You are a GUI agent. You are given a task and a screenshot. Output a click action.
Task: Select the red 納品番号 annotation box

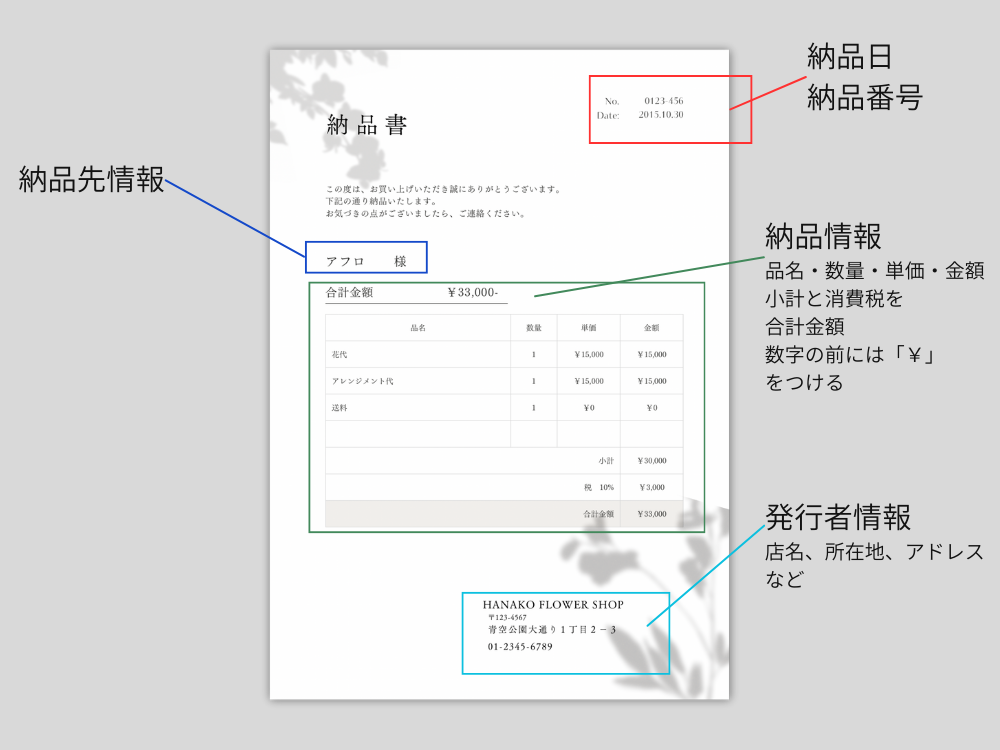(x=670, y=108)
